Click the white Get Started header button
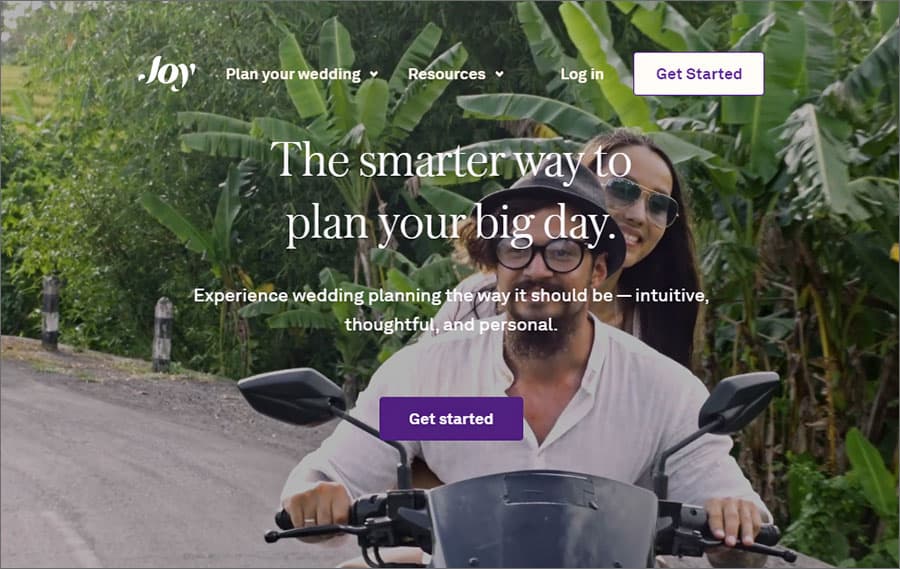 click(699, 73)
